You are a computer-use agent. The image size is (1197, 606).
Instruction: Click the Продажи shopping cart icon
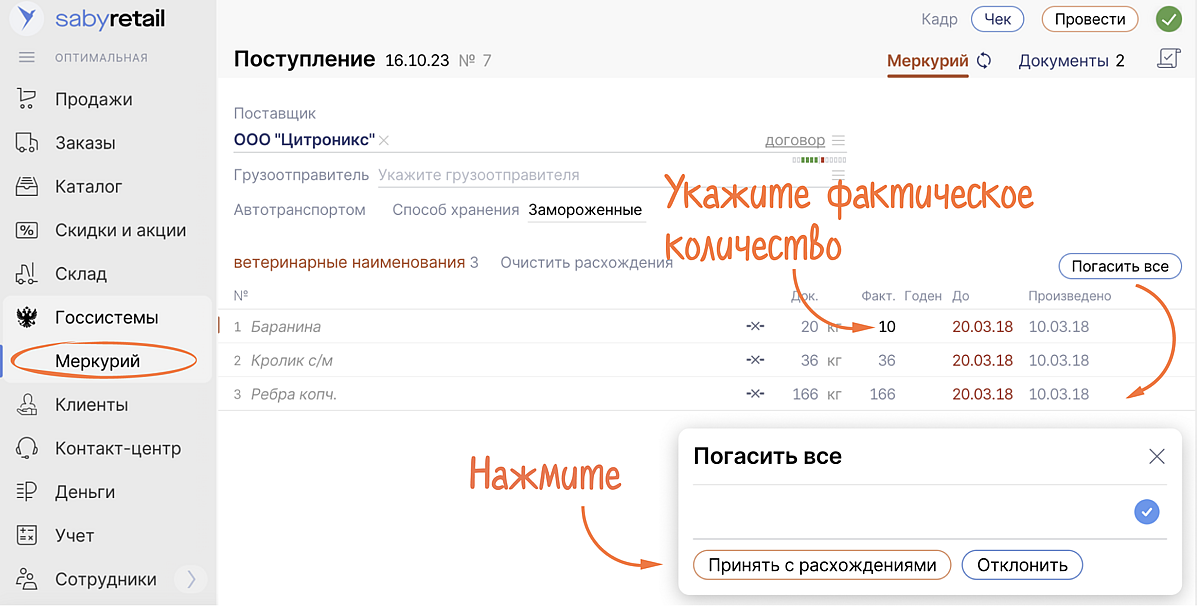pos(27,99)
